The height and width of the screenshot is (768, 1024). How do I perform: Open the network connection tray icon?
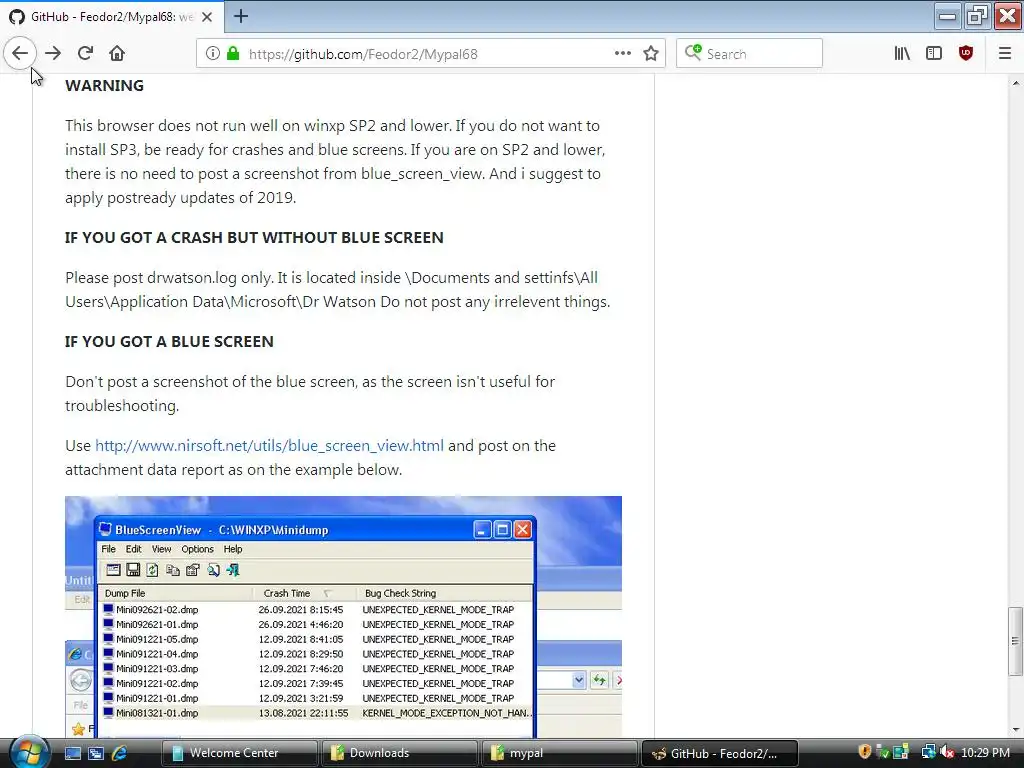(x=929, y=752)
